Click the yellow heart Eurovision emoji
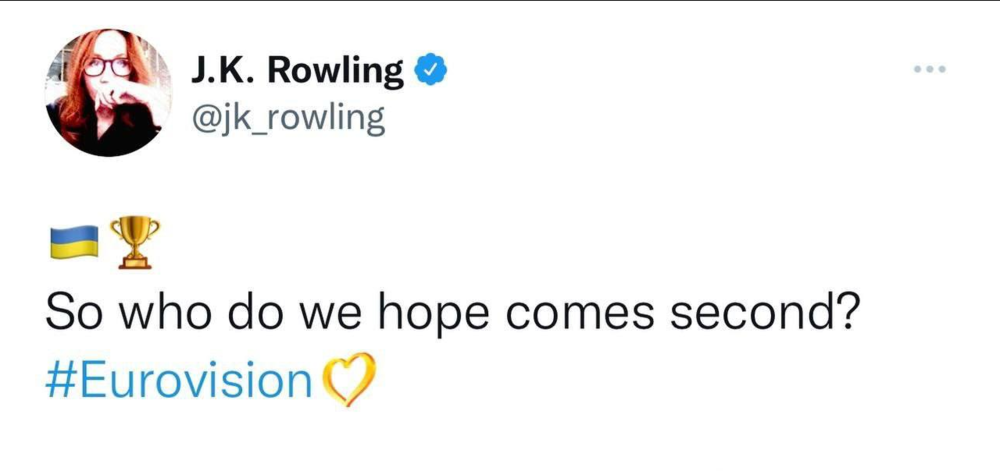 point(347,381)
